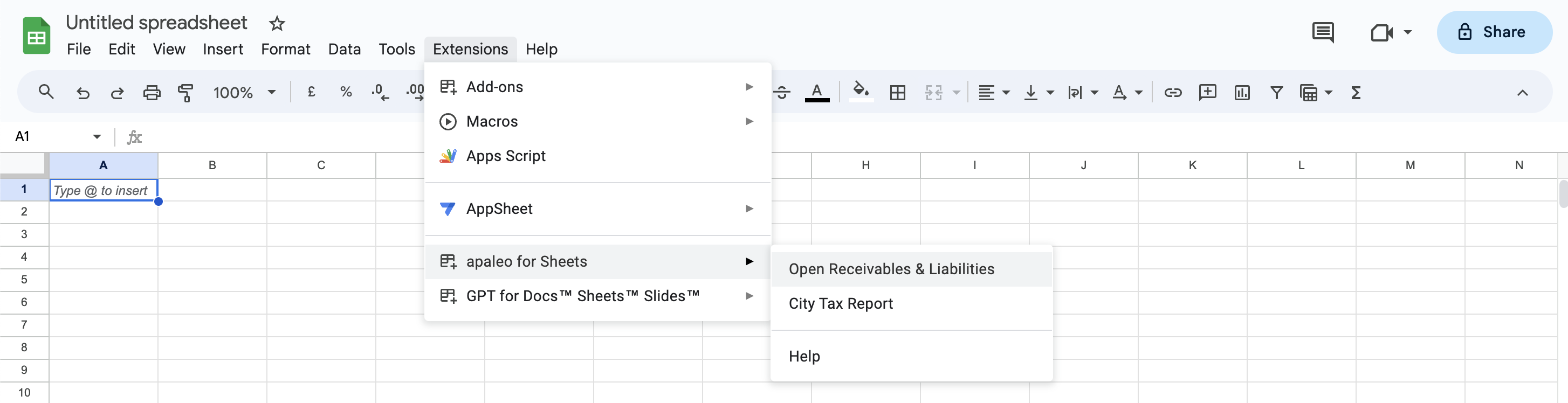Decrease decimal places
The width and height of the screenshot is (1568, 403).
(x=380, y=92)
